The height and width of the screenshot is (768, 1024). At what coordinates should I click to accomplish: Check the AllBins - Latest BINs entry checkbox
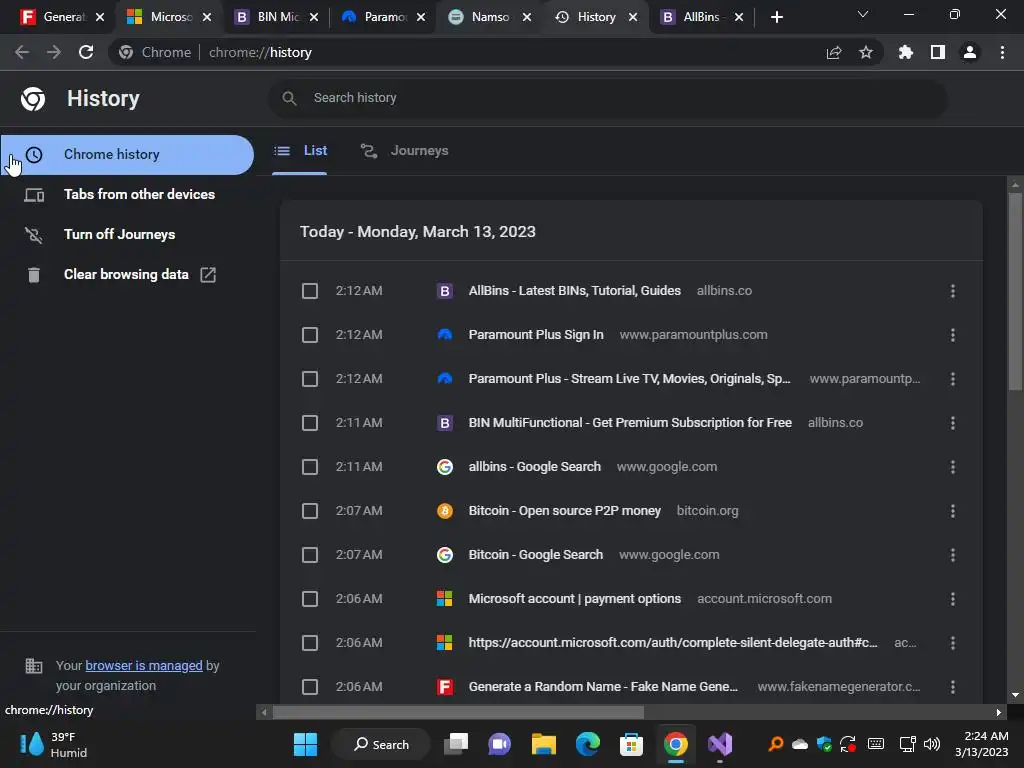tap(310, 291)
